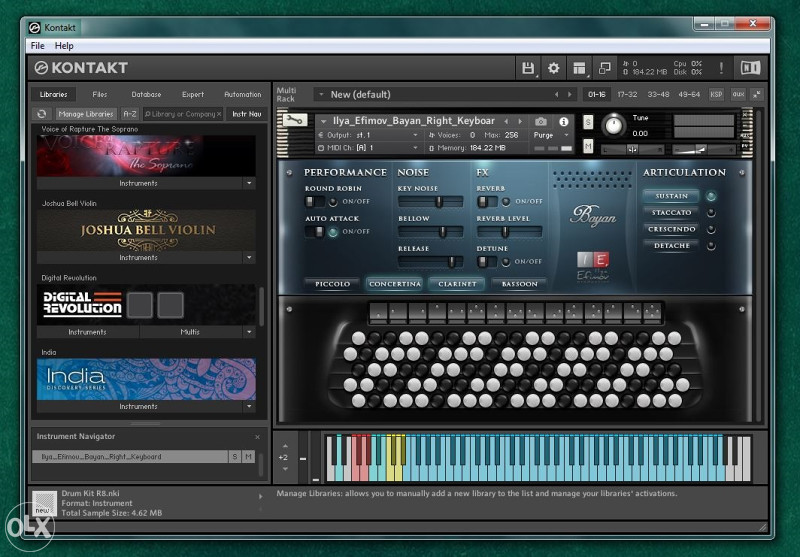Switch to the Automation tab

click(x=243, y=94)
